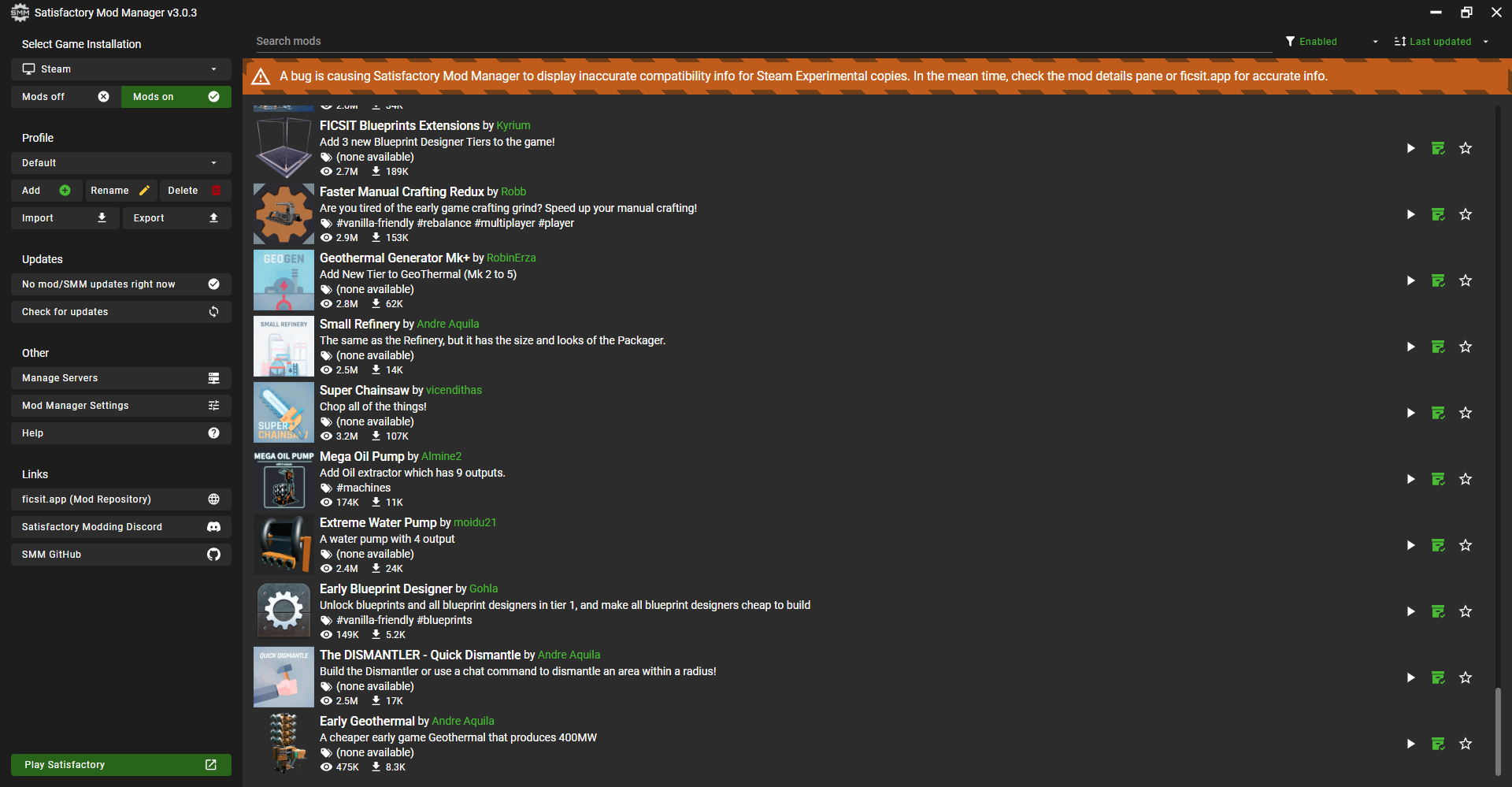Open Manage Servers
The width and height of the screenshot is (1512, 787).
tap(121, 378)
